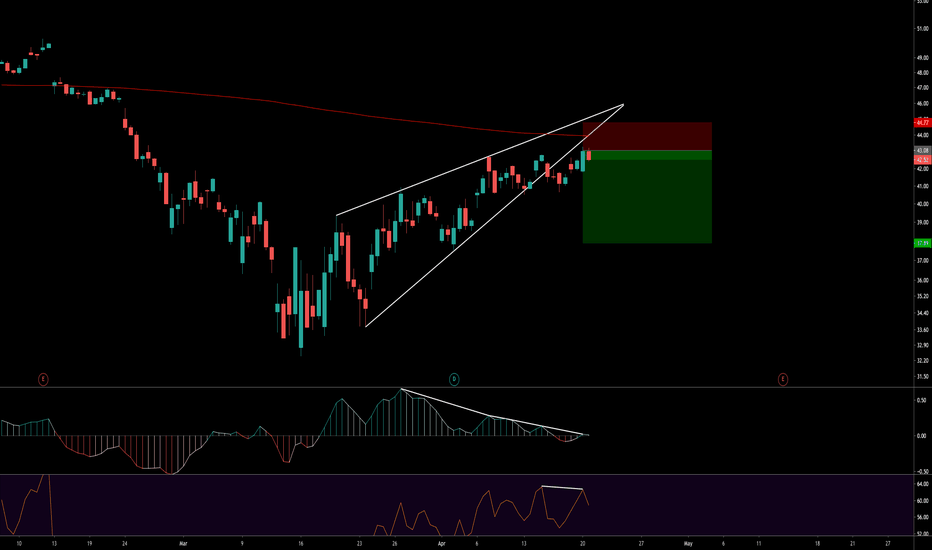The width and height of the screenshot is (932, 550).
Task: Click the 39.00 price axis label
Action: pos(922,222)
